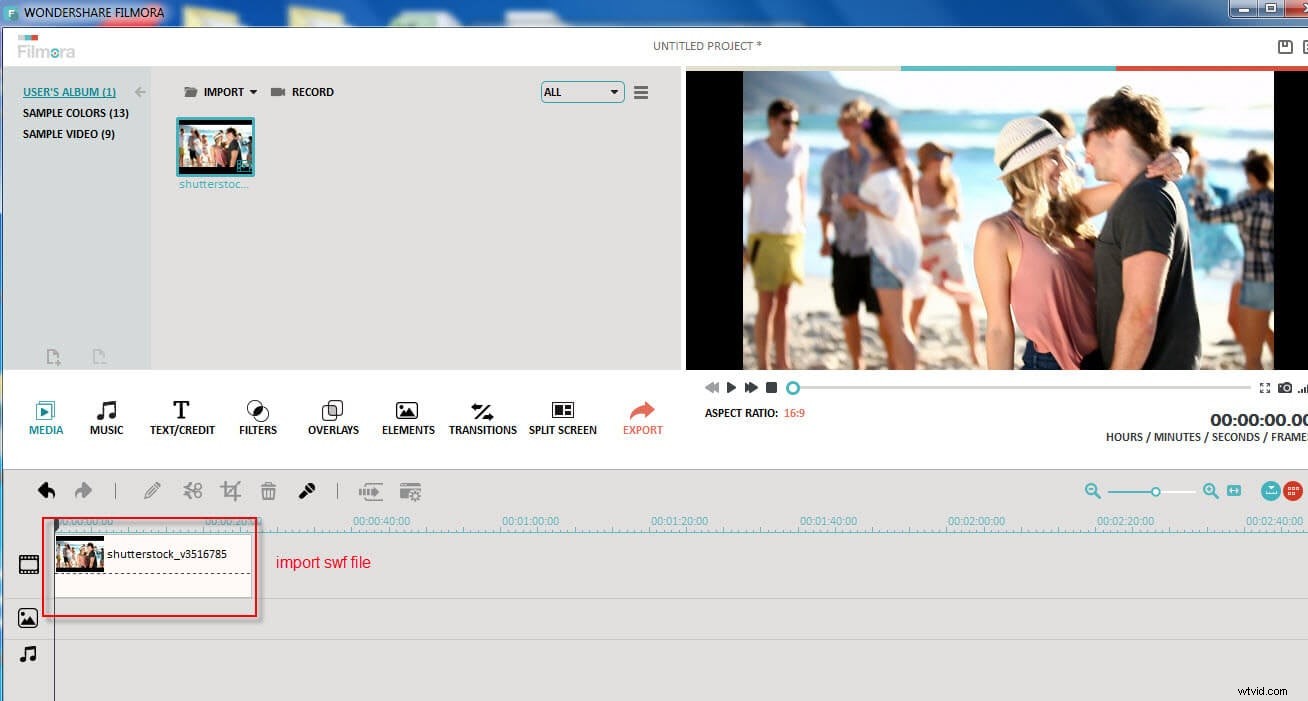Image resolution: width=1308 pixels, height=701 pixels.
Task: Select the crop tool
Action: [231, 490]
